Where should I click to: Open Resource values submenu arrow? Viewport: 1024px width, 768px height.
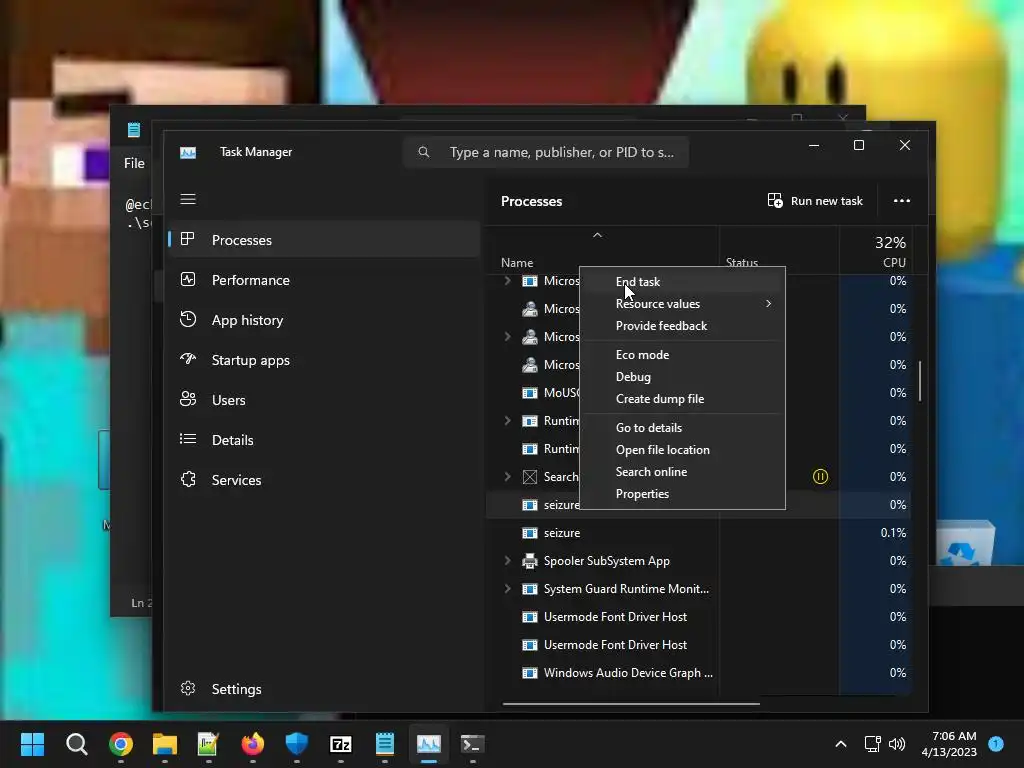[769, 304]
